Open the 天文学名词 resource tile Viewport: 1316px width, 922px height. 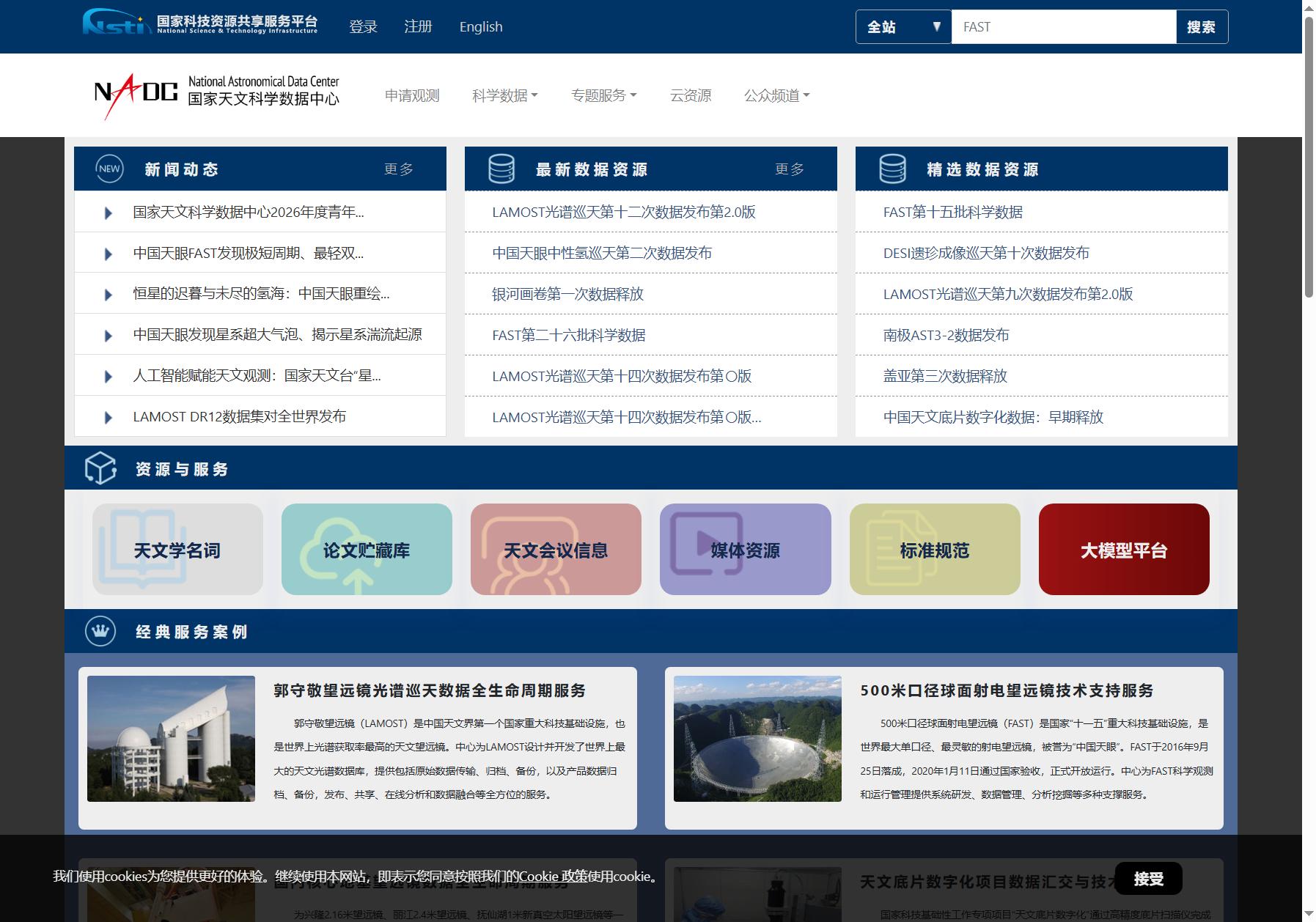pyautogui.click(x=177, y=550)
